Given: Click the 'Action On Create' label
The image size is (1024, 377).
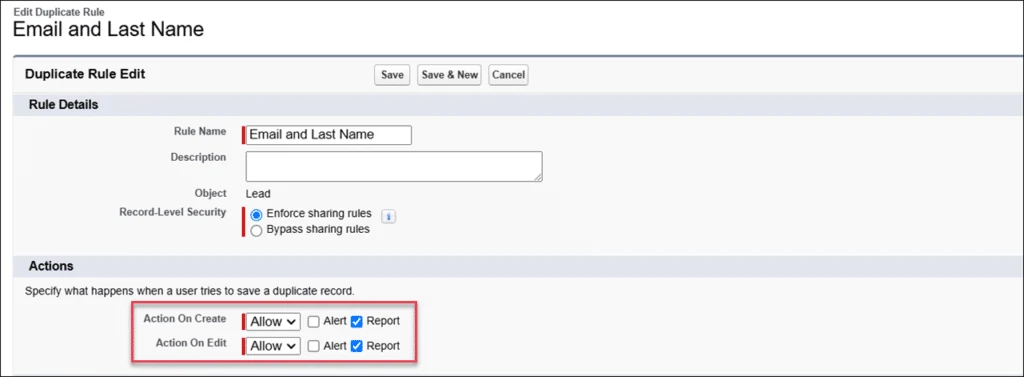Looking at the screenshot, I should [x=185, y=319].
